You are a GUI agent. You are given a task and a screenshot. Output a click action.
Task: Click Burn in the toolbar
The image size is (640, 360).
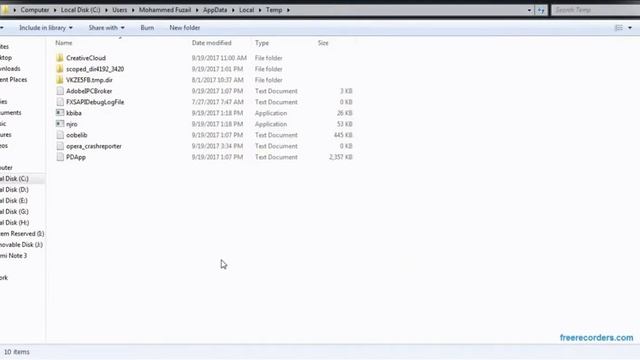coord(147,28)
